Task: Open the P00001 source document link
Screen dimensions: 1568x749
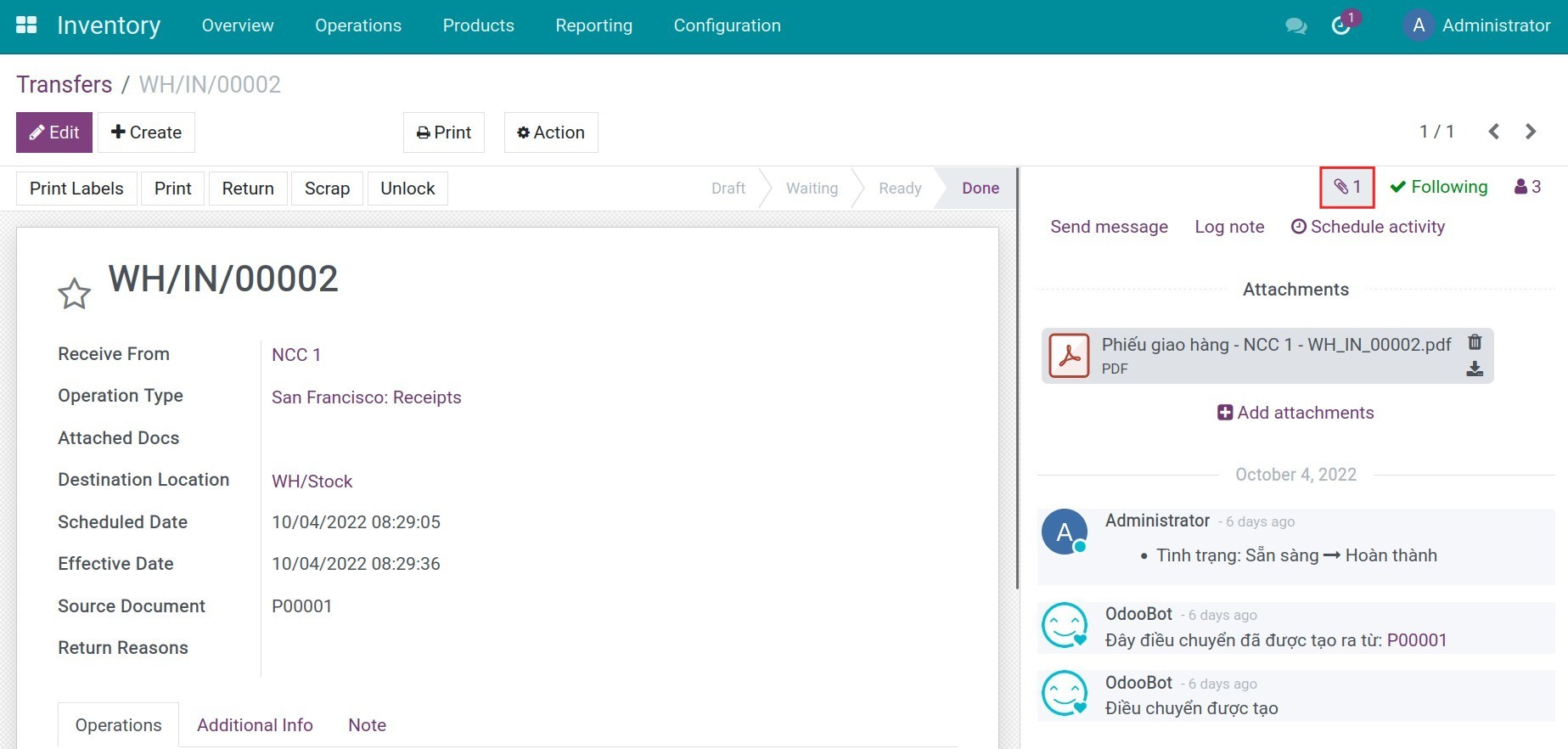Action: coord(1416,640)
